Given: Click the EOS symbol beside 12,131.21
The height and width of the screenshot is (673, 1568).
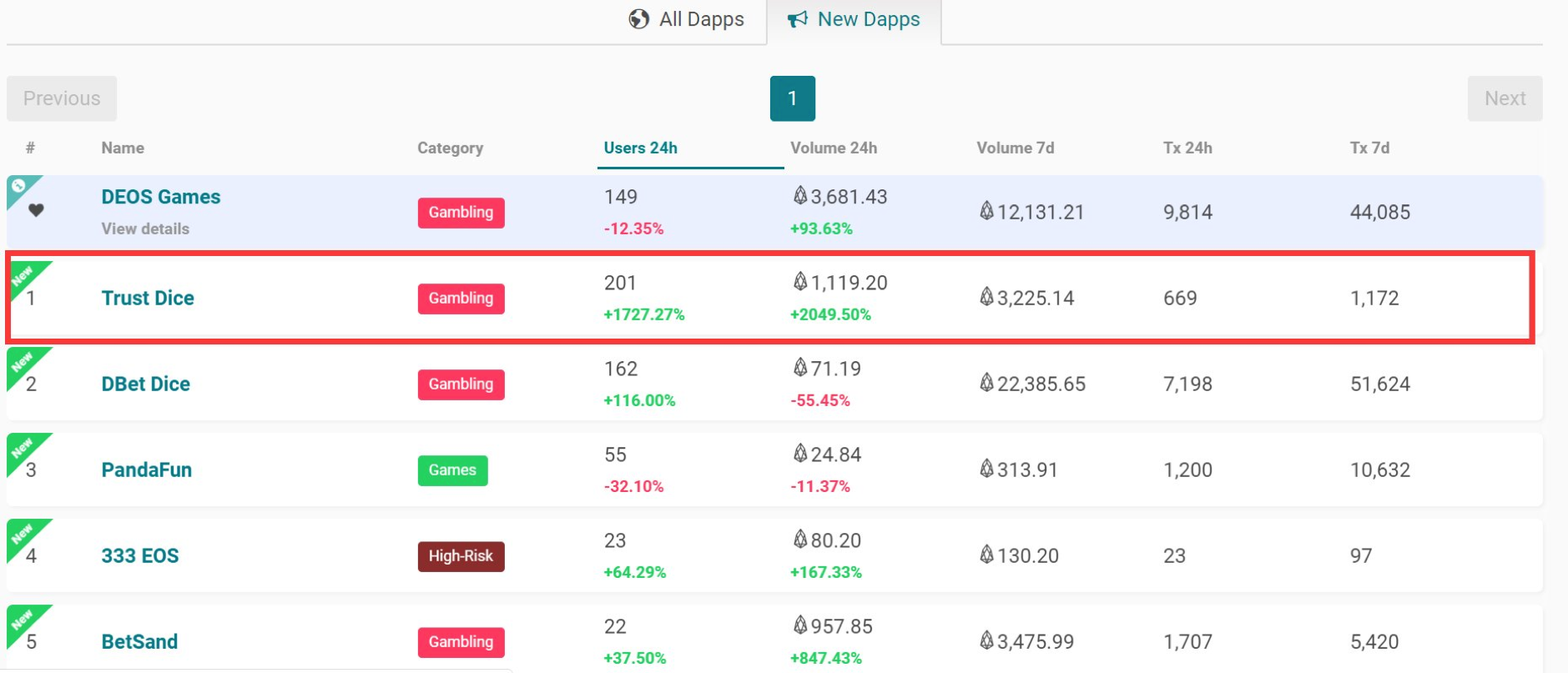Looking at the screenshot, I should 986,210.
